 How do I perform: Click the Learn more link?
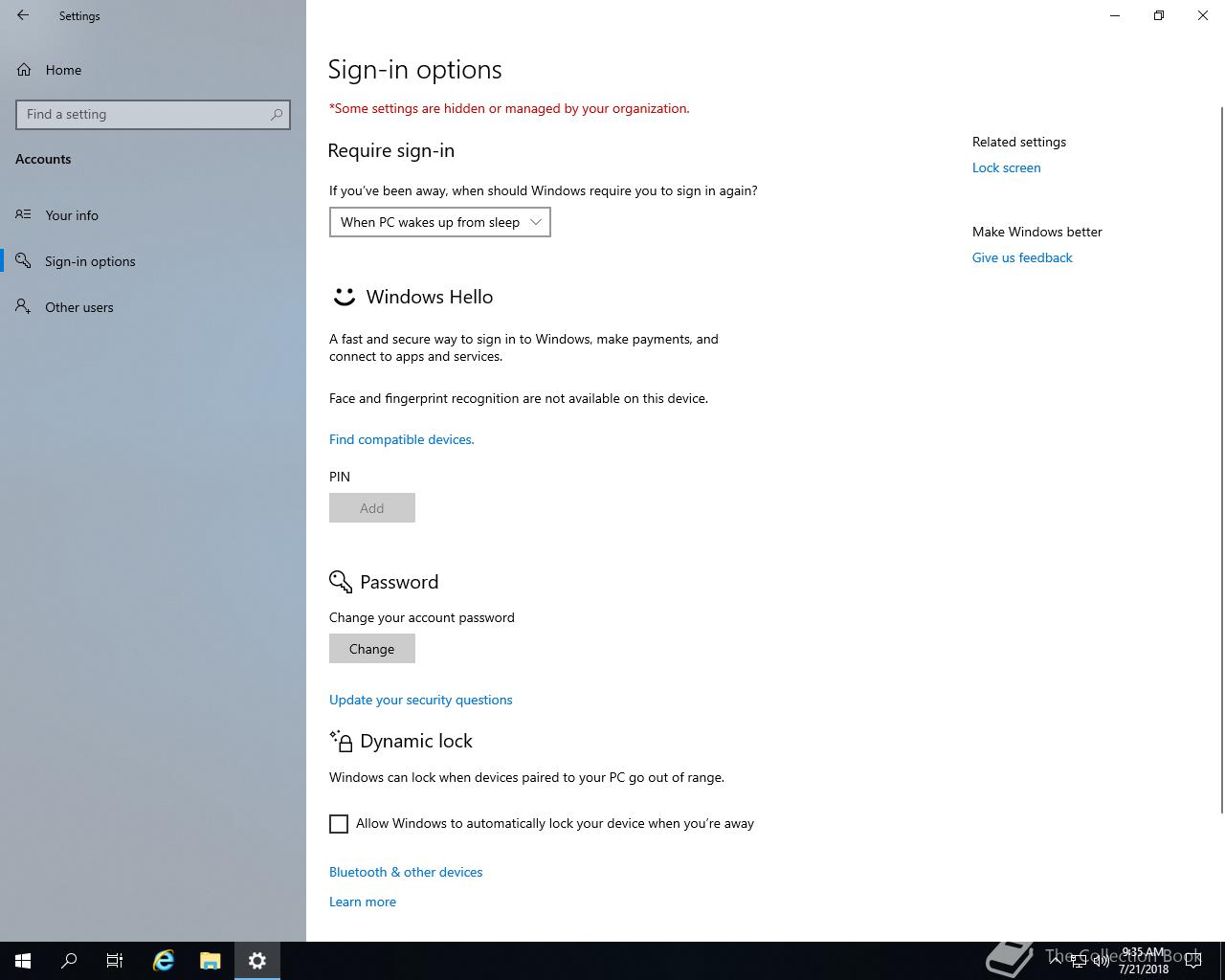(363, 902)
